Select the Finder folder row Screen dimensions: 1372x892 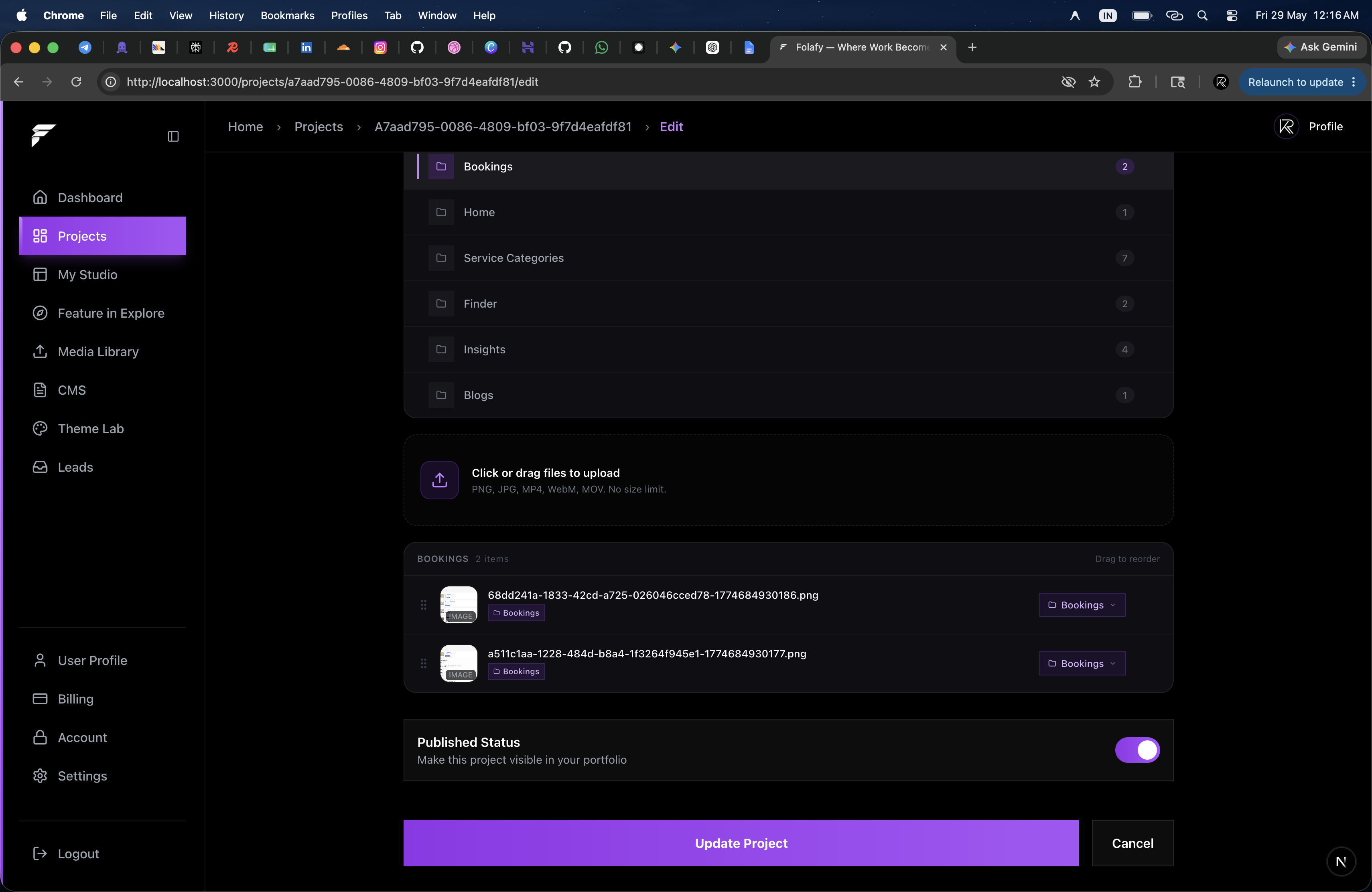coord(789,304)
